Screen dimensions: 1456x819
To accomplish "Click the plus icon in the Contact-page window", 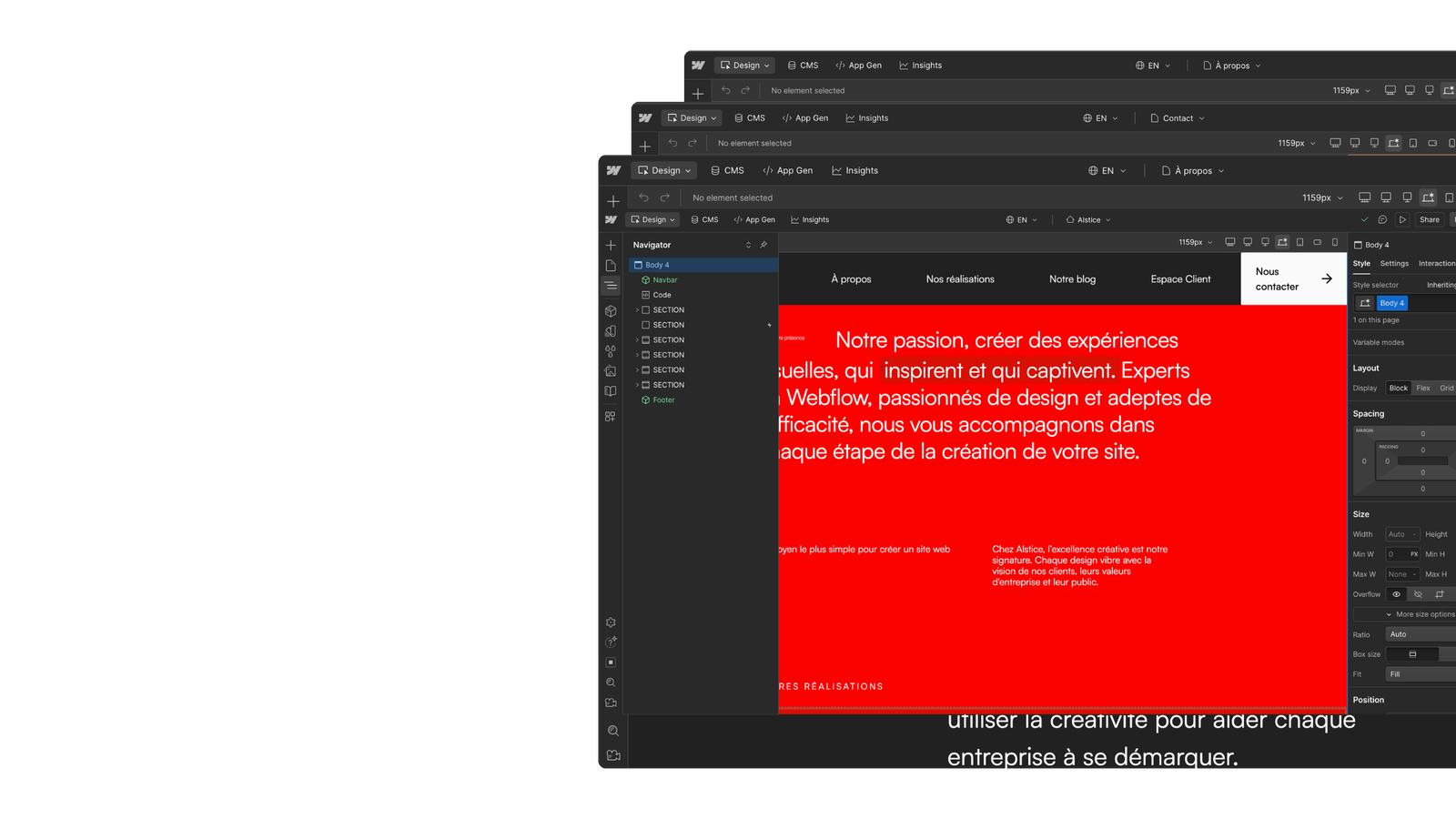I will (645, 147).
